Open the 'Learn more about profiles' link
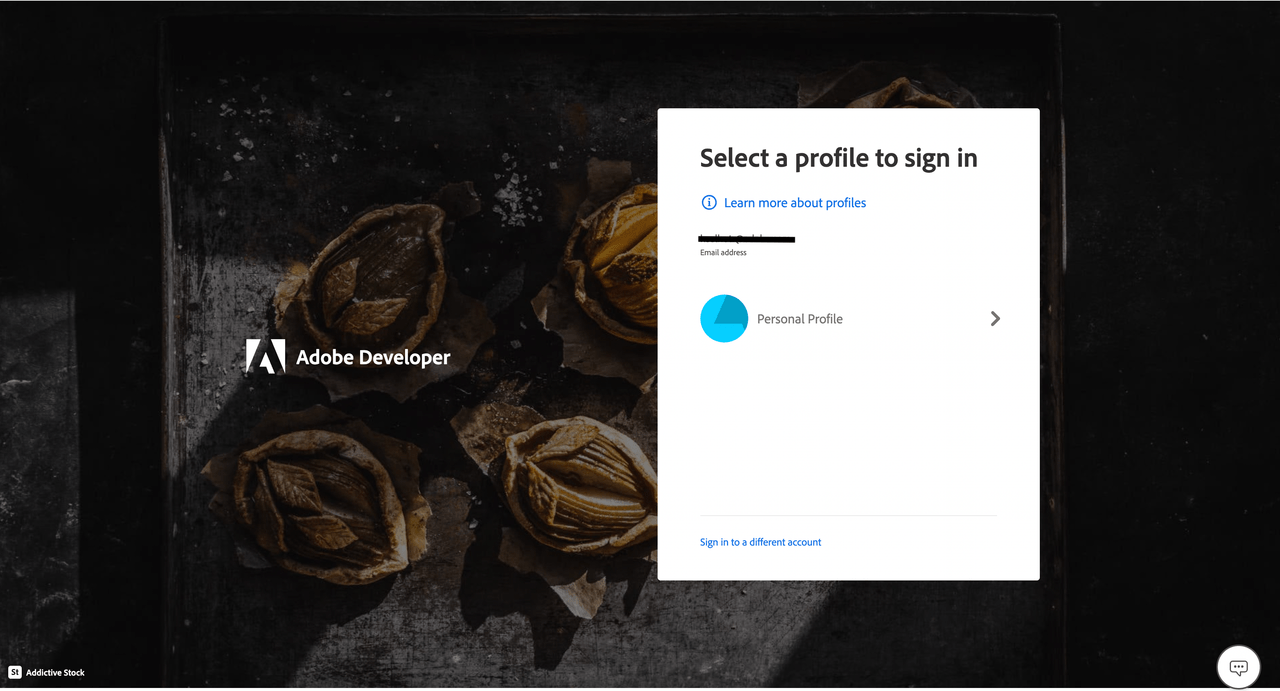 click(x=794, y=202)
